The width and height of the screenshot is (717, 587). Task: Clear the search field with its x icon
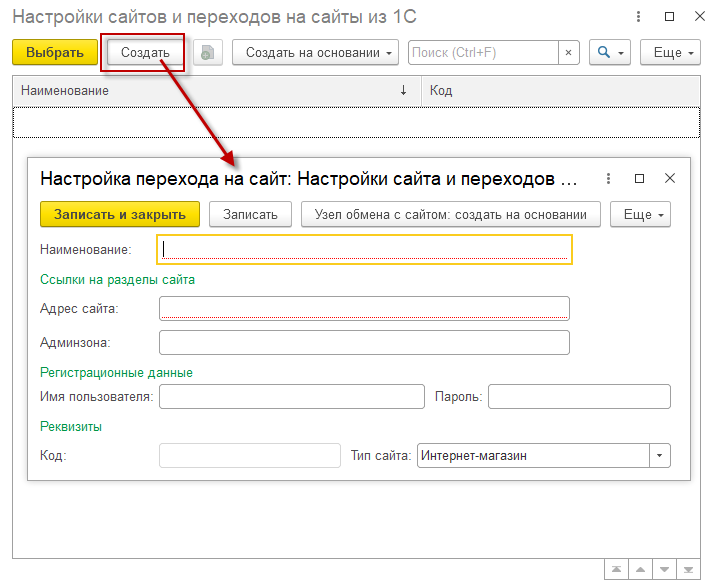point(568,53)
